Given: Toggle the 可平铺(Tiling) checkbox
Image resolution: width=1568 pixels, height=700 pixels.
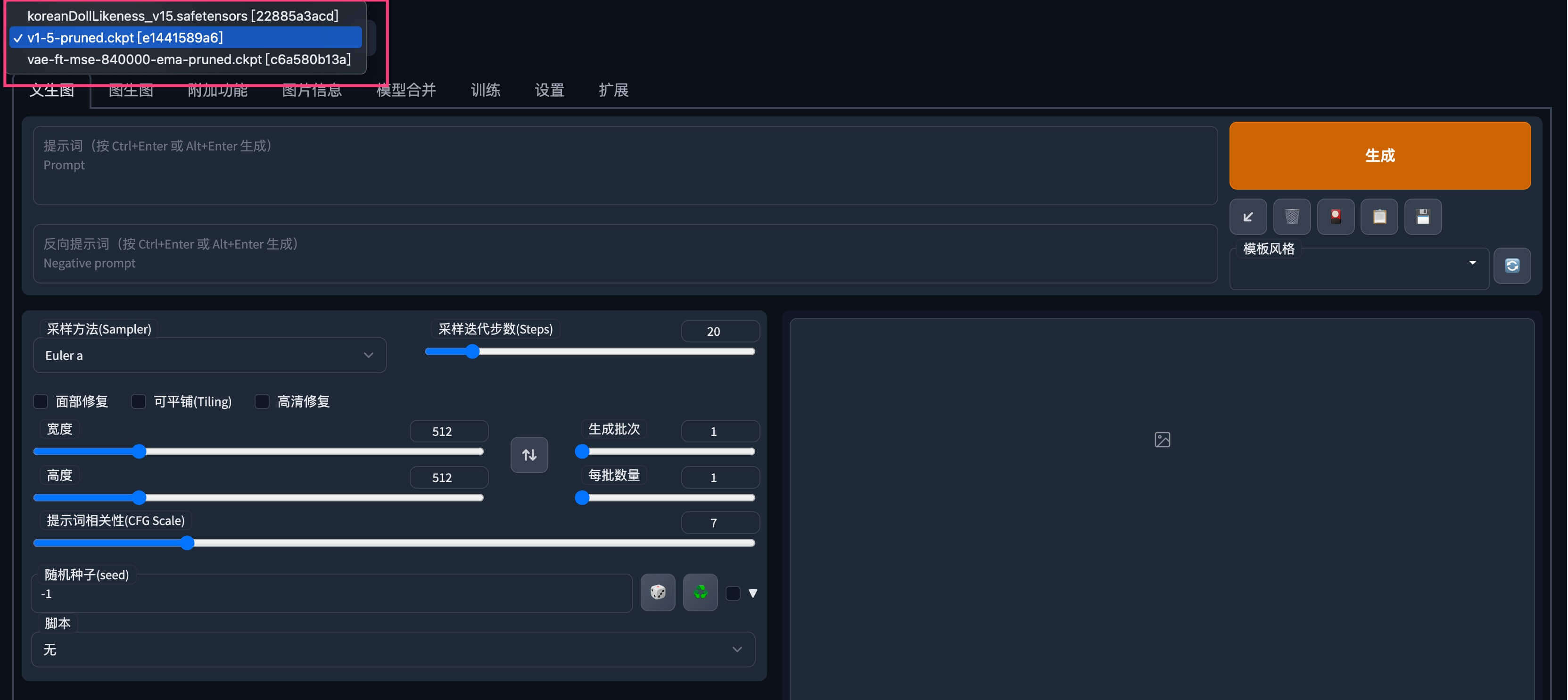Looking at the screenshot, I should 139,401.
